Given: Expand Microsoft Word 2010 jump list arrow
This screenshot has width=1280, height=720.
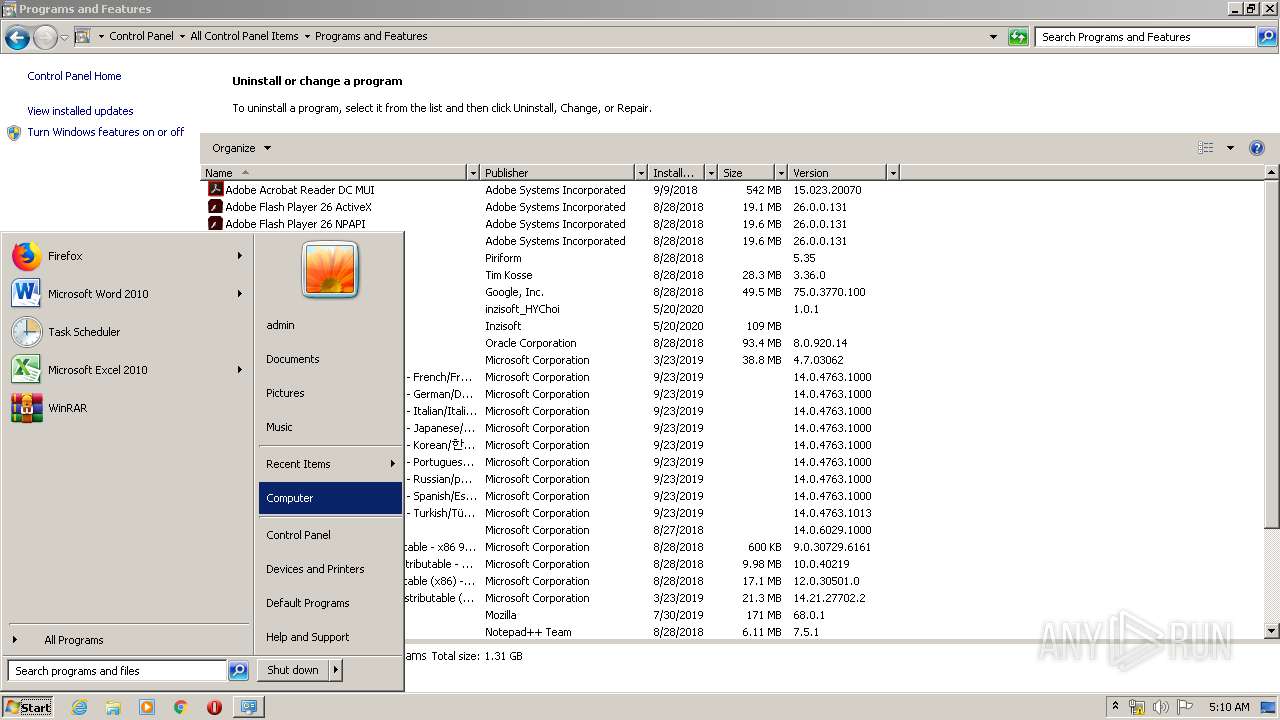Looking at the screenshot, I should pos(240,294).
